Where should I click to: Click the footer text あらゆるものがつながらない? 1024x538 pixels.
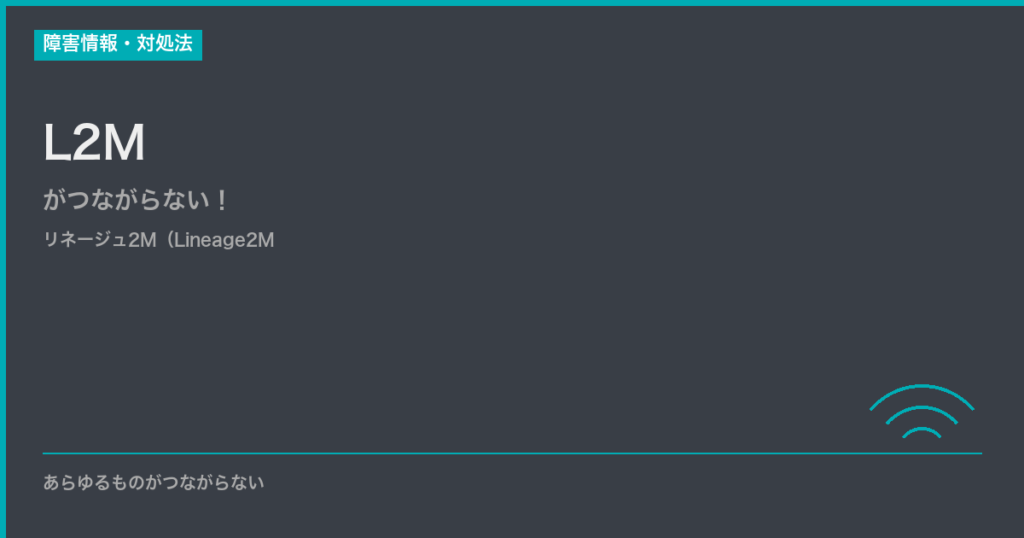[x=153, y=483]
